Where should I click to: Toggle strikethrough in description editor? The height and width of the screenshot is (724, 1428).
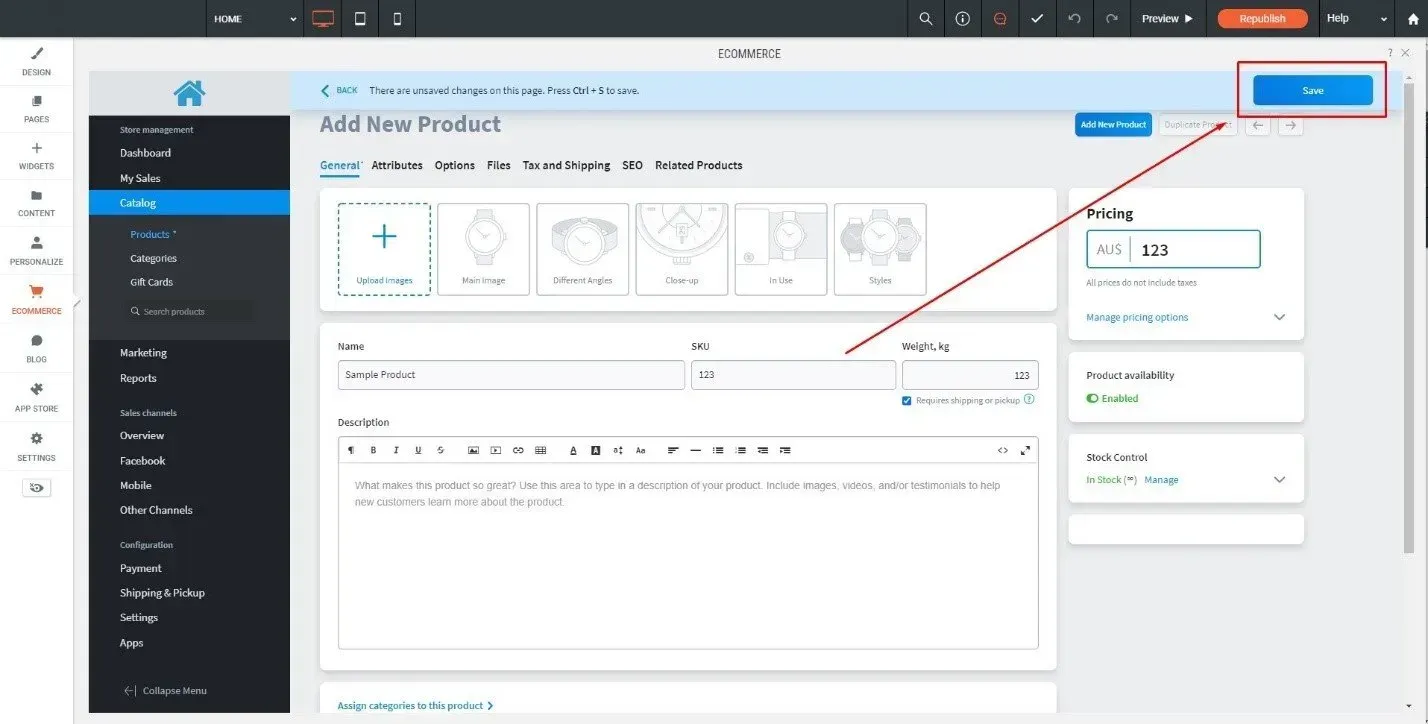(440, 450)
